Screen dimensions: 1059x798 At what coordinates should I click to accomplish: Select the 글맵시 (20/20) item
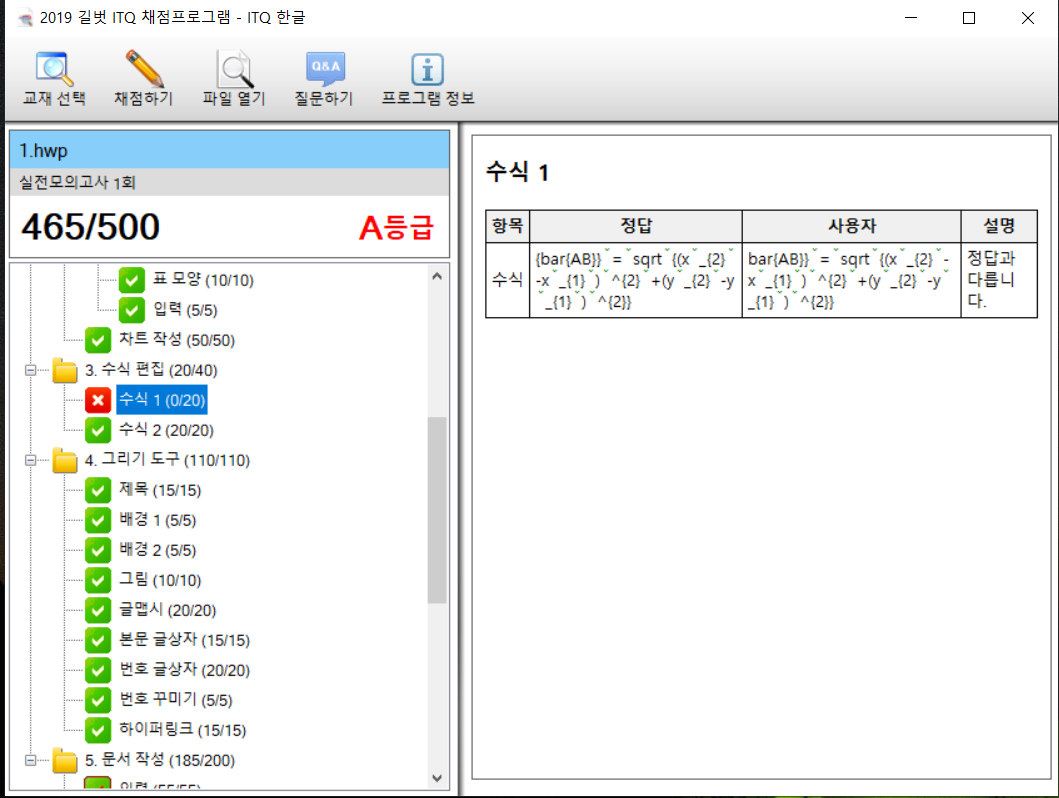[167, 611]
